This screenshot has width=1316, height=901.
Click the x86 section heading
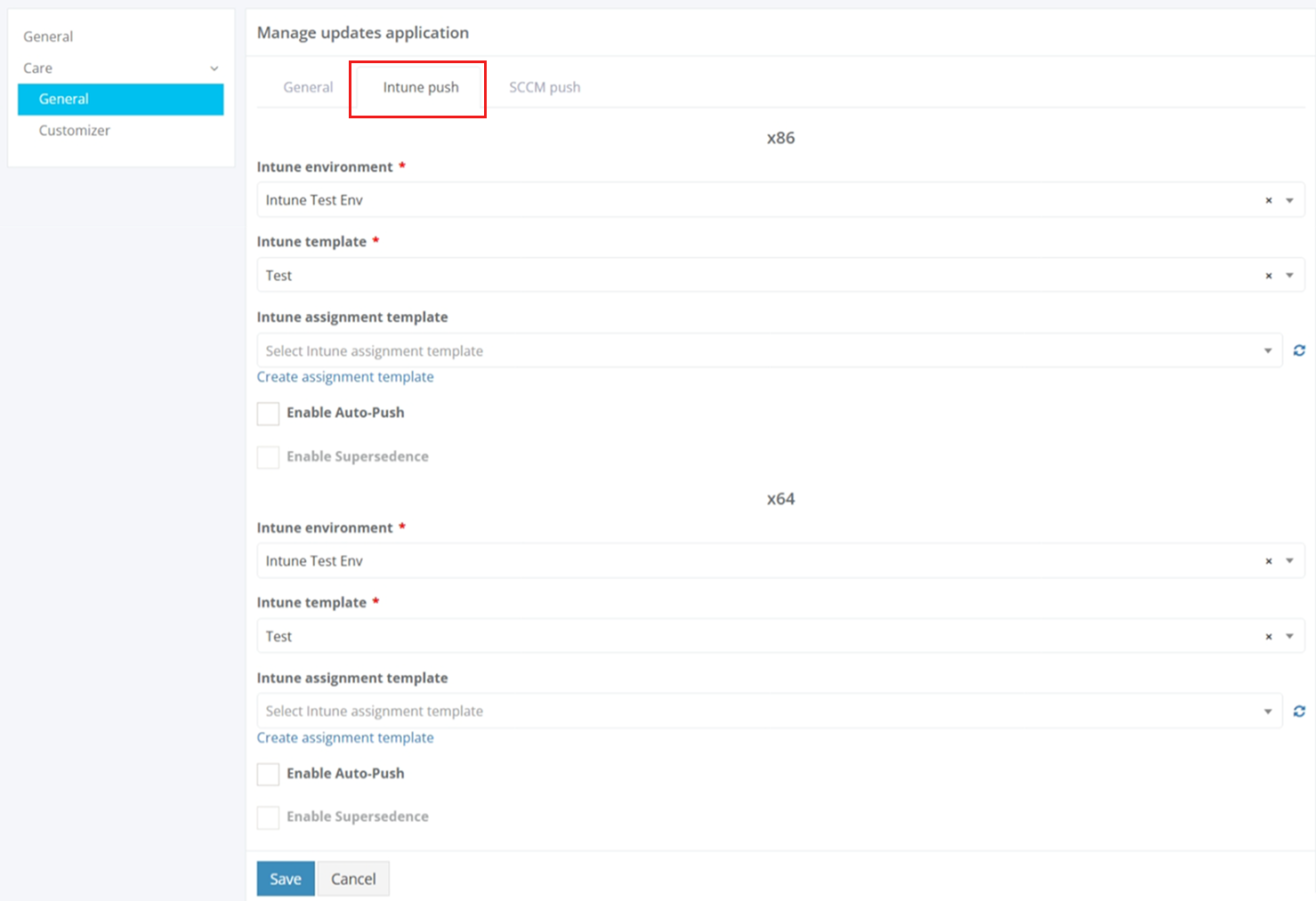coord(781,138)
